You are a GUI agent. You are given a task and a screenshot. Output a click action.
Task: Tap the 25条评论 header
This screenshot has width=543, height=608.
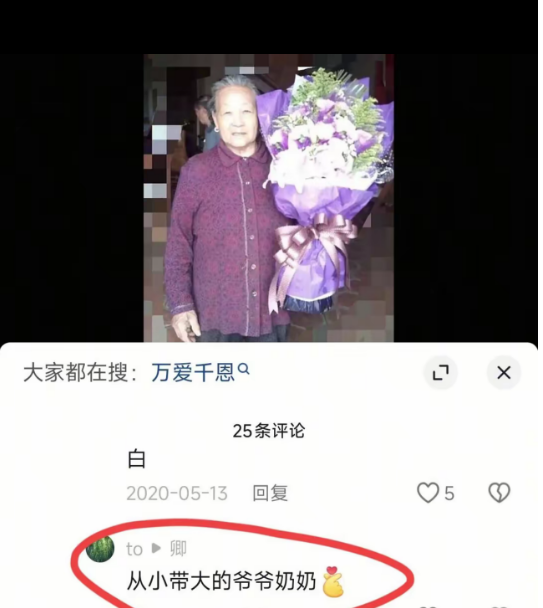[x=269, y=431]
